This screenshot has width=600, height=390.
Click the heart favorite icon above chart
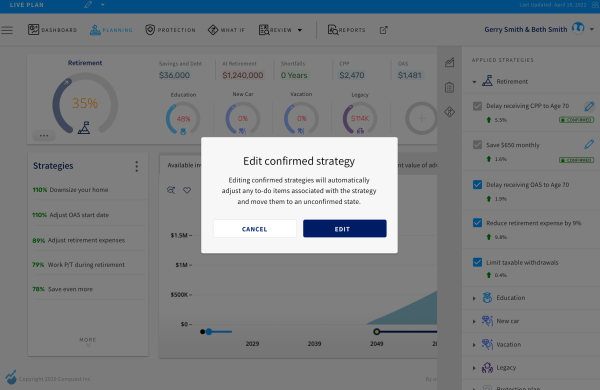(187, 190)
